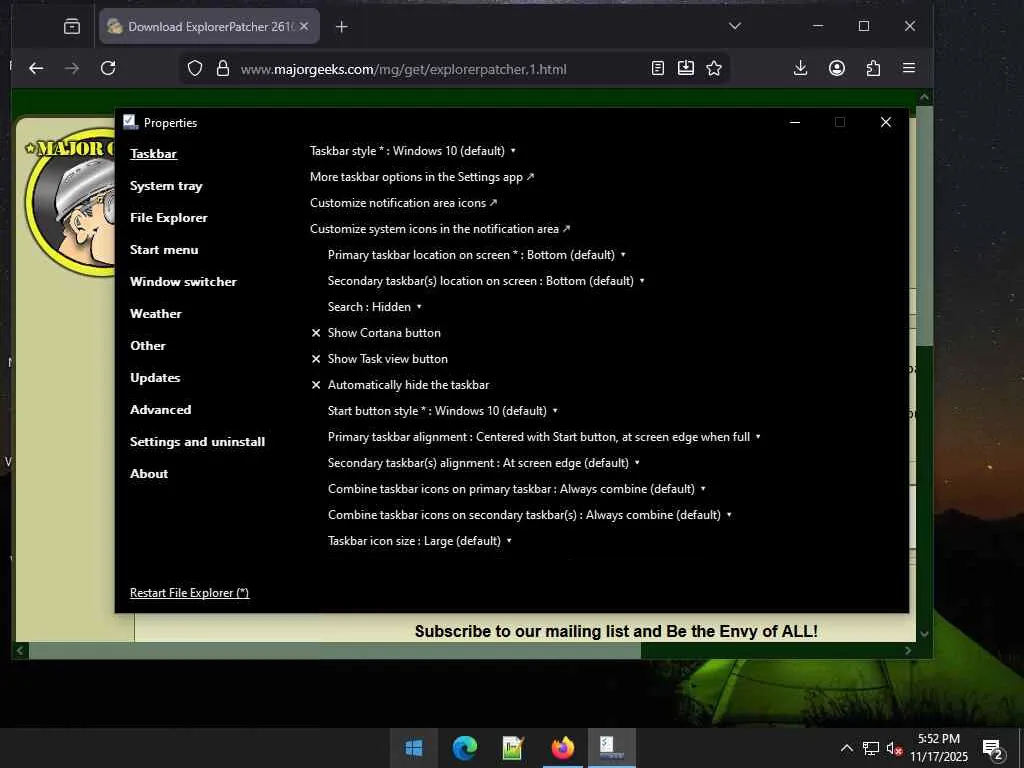Viewport: 1024px width, 768px height.
Task: Open the notification center icon
Action: click(x=993, y=749)
